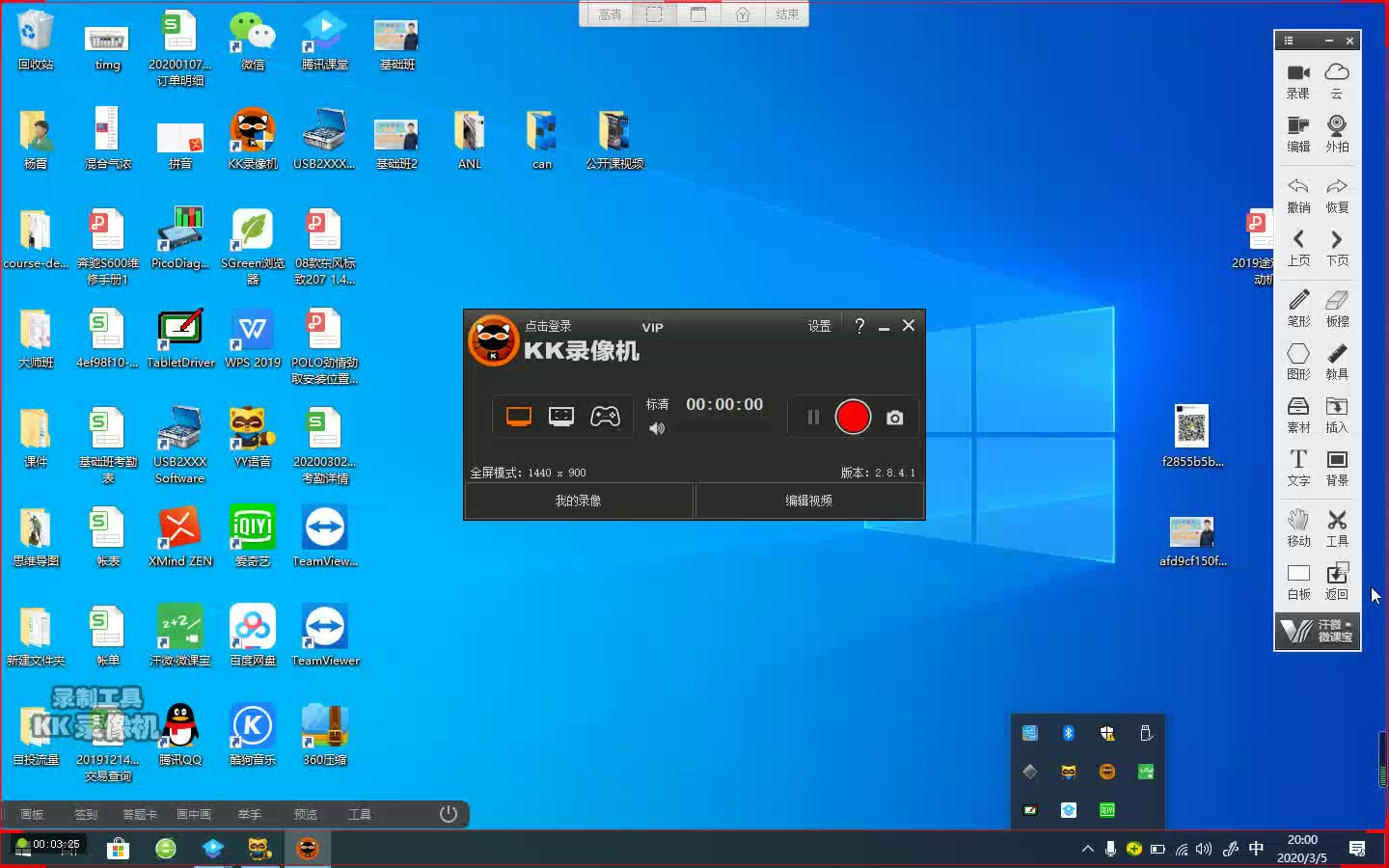The image size is (1389, 868).
Task: Select the 板擦 eraser tool
Action: [x=1336, y=309]
